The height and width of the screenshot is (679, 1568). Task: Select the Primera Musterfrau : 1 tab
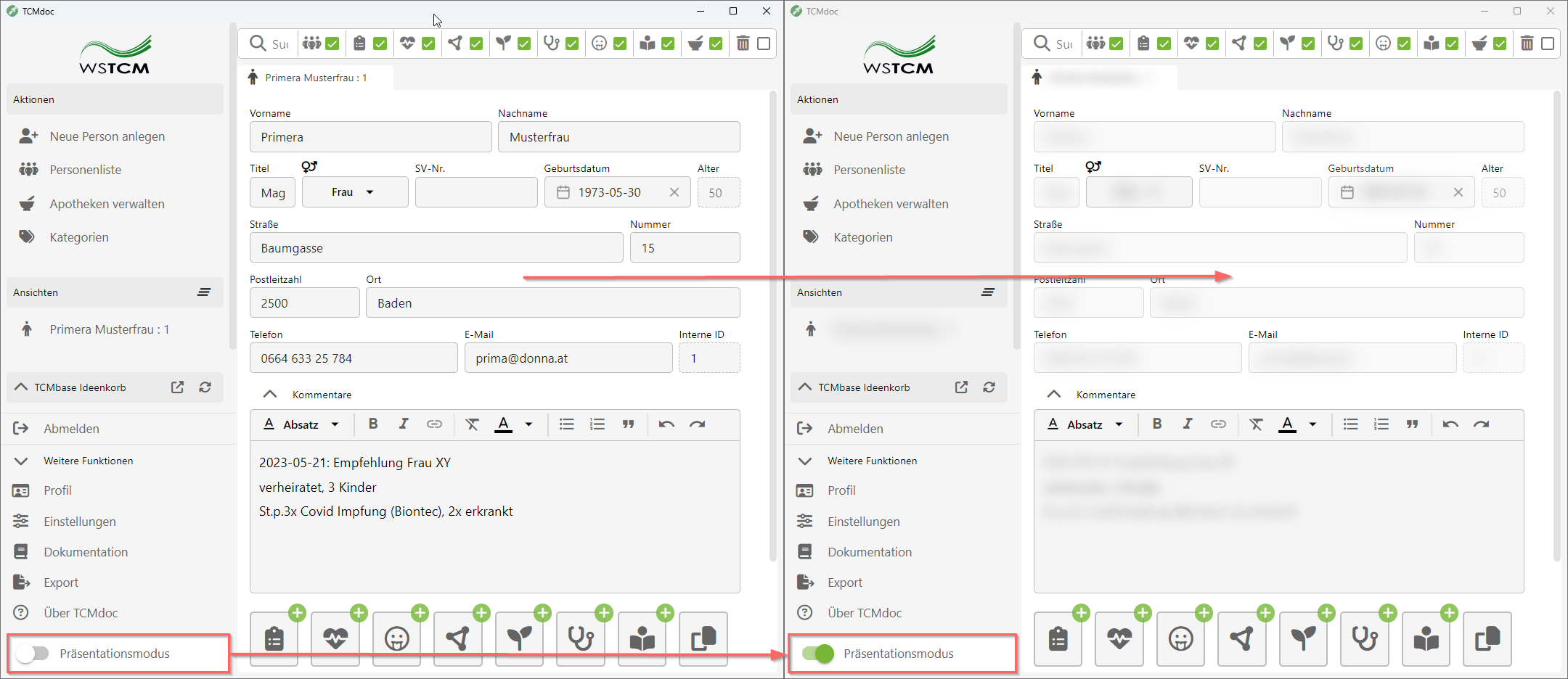point(315,78)
